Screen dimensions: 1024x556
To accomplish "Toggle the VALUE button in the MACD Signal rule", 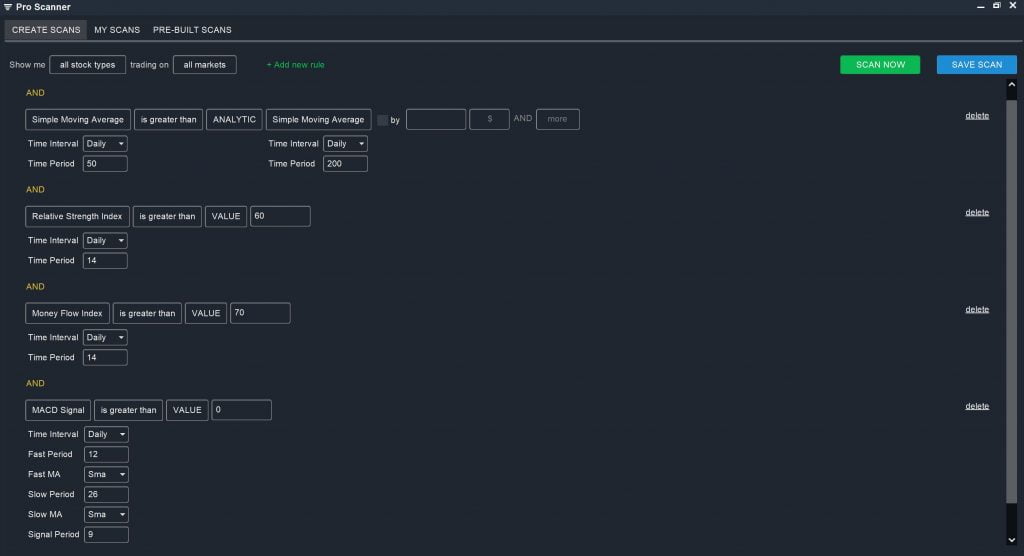I will pos(187,410).
